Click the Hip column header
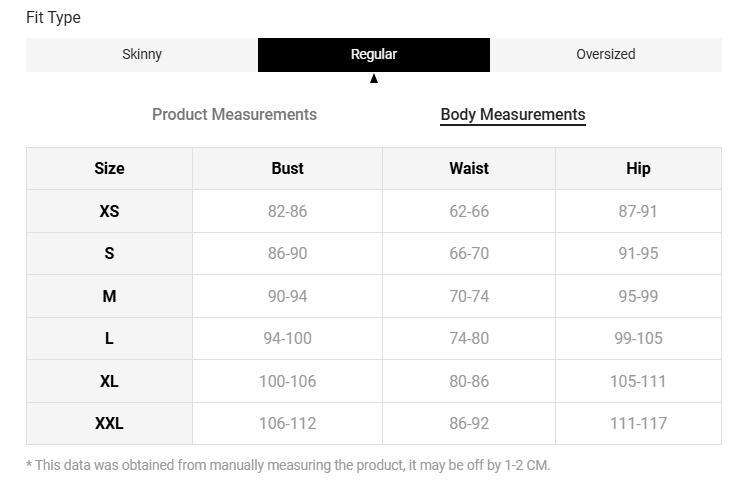 click(x=638, y=169)
